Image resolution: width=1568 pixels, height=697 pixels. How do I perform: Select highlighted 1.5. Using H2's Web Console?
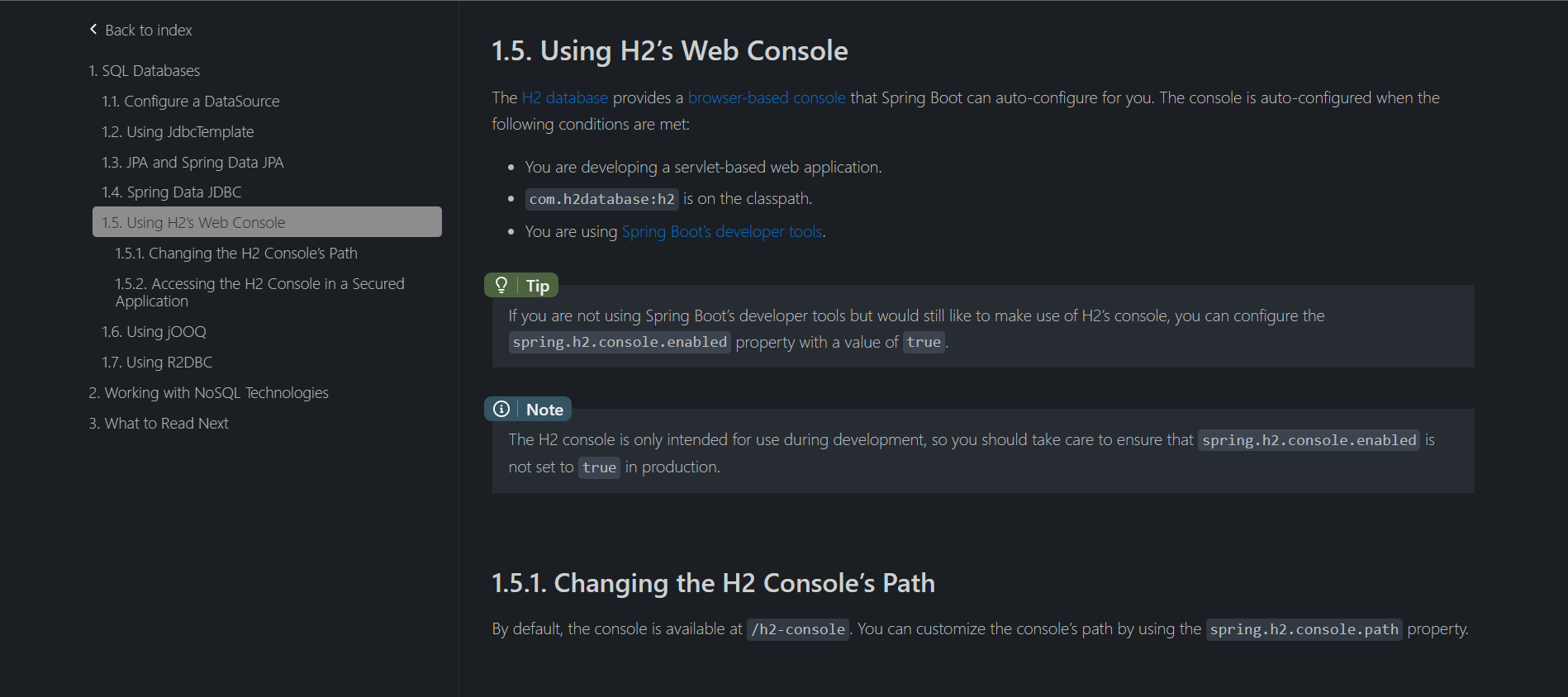[x=267, y=222]
